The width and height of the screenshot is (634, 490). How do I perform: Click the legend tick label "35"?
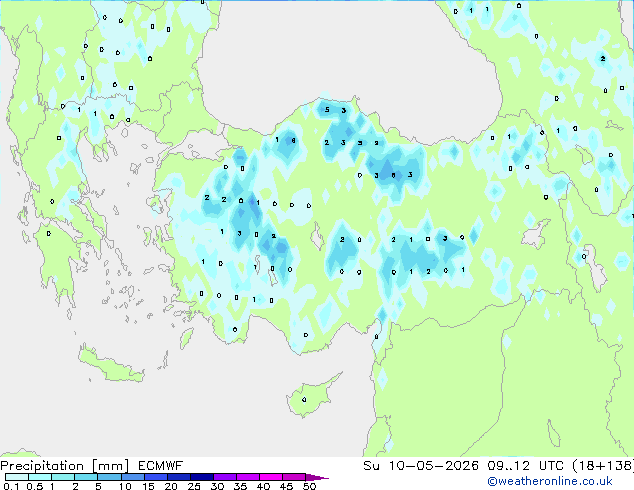(x=240, y=486)
